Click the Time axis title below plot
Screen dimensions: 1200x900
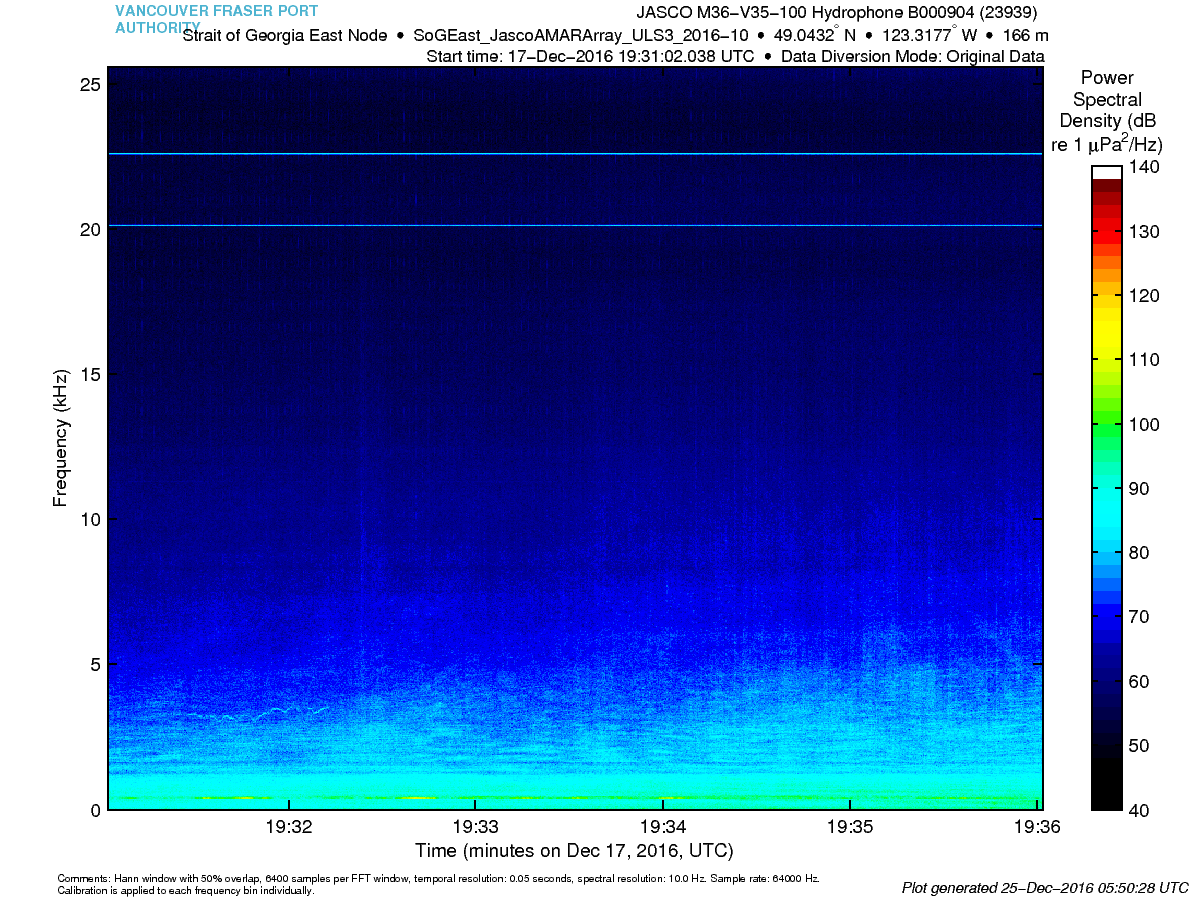coord(574,851)
